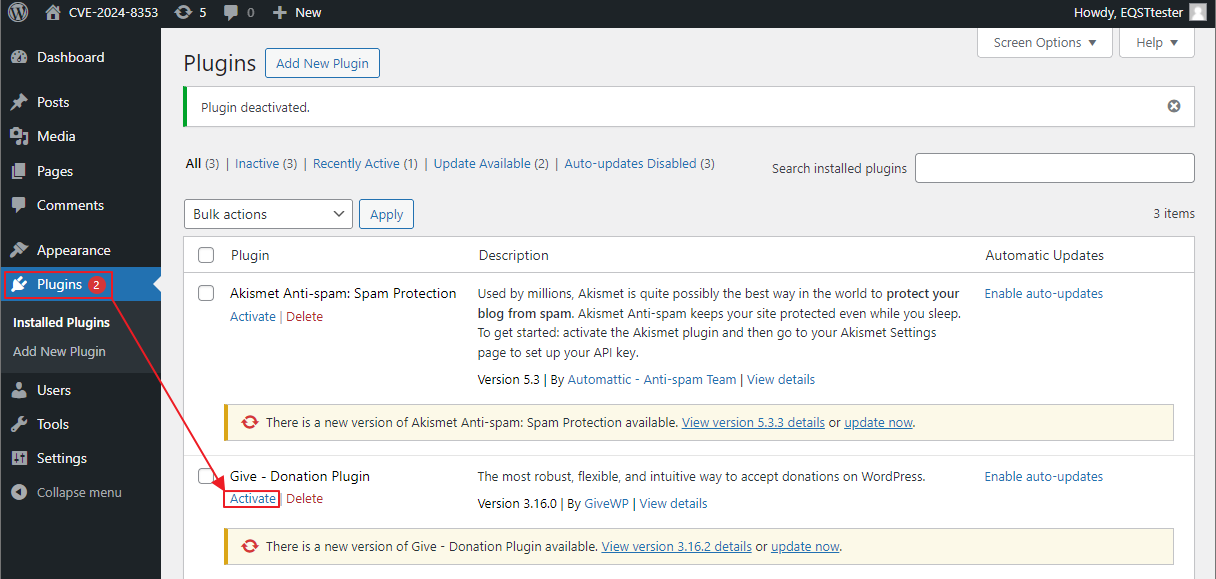Click the Add New Plugin button
The image size is (1216, 579).
pyautogui.click(x=322, y=63)
